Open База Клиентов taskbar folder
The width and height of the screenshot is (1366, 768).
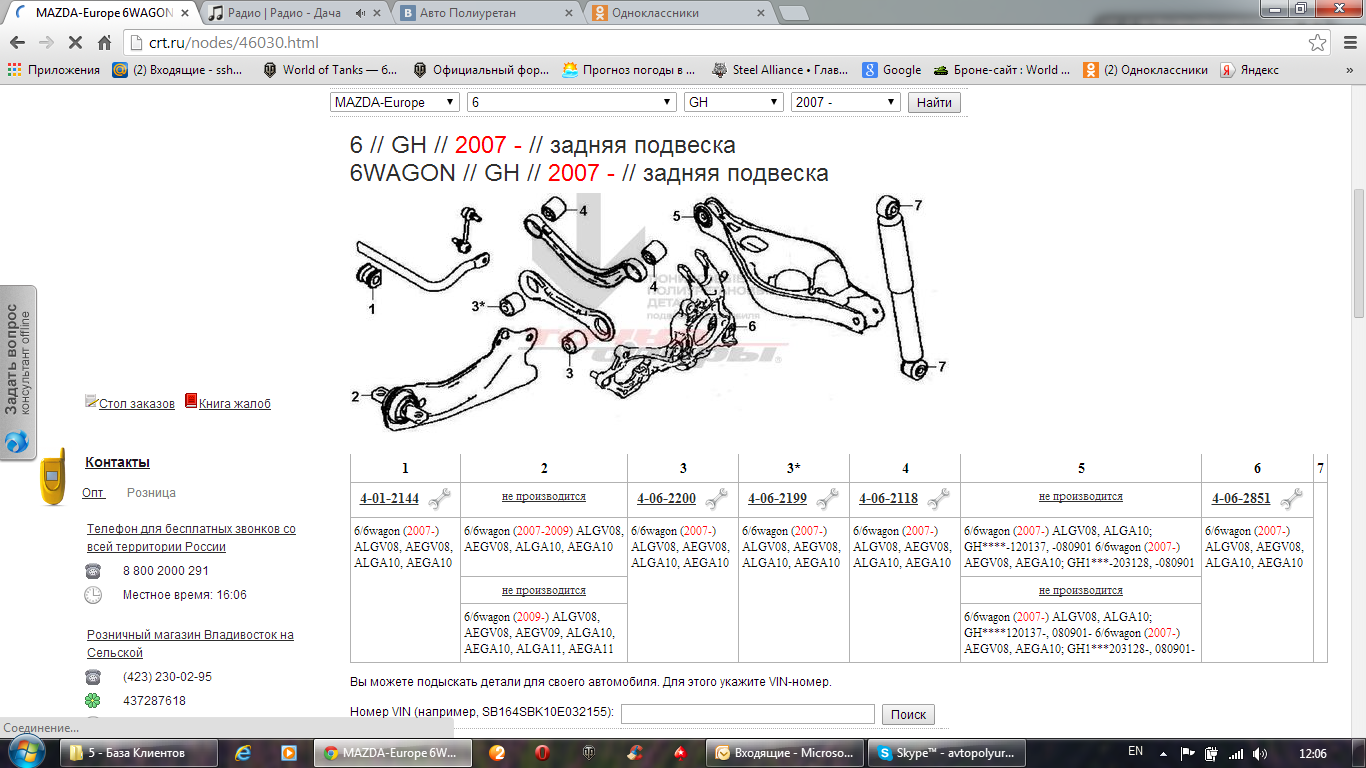coord(138,752)
